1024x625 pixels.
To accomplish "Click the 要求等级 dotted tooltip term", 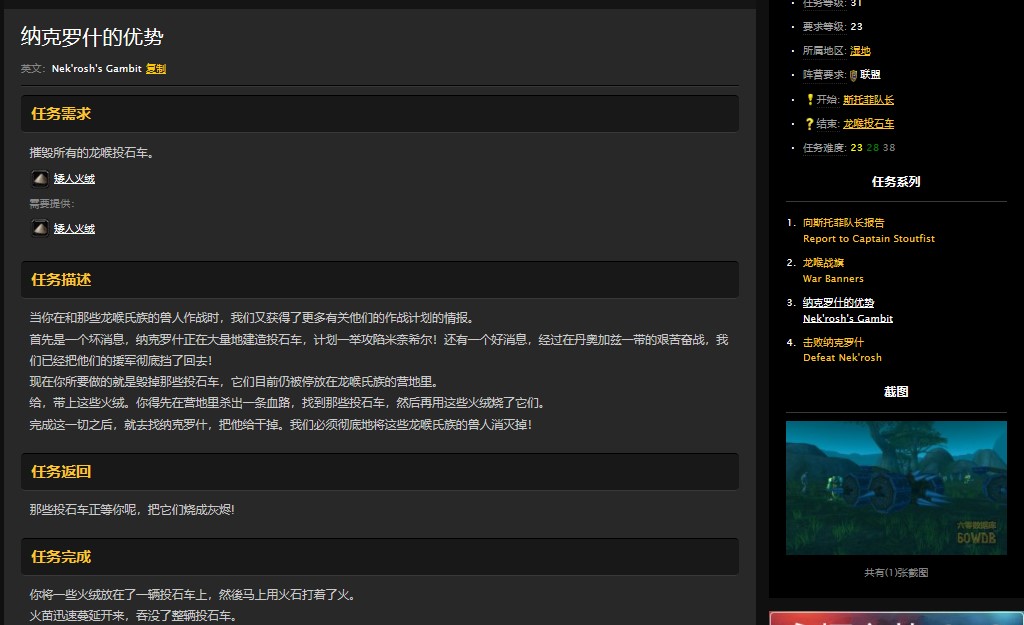I will pos(825,25).
